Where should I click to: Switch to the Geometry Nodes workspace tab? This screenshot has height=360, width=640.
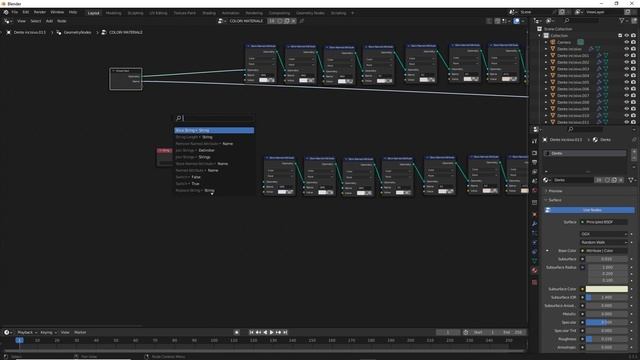tap(310, 13)
